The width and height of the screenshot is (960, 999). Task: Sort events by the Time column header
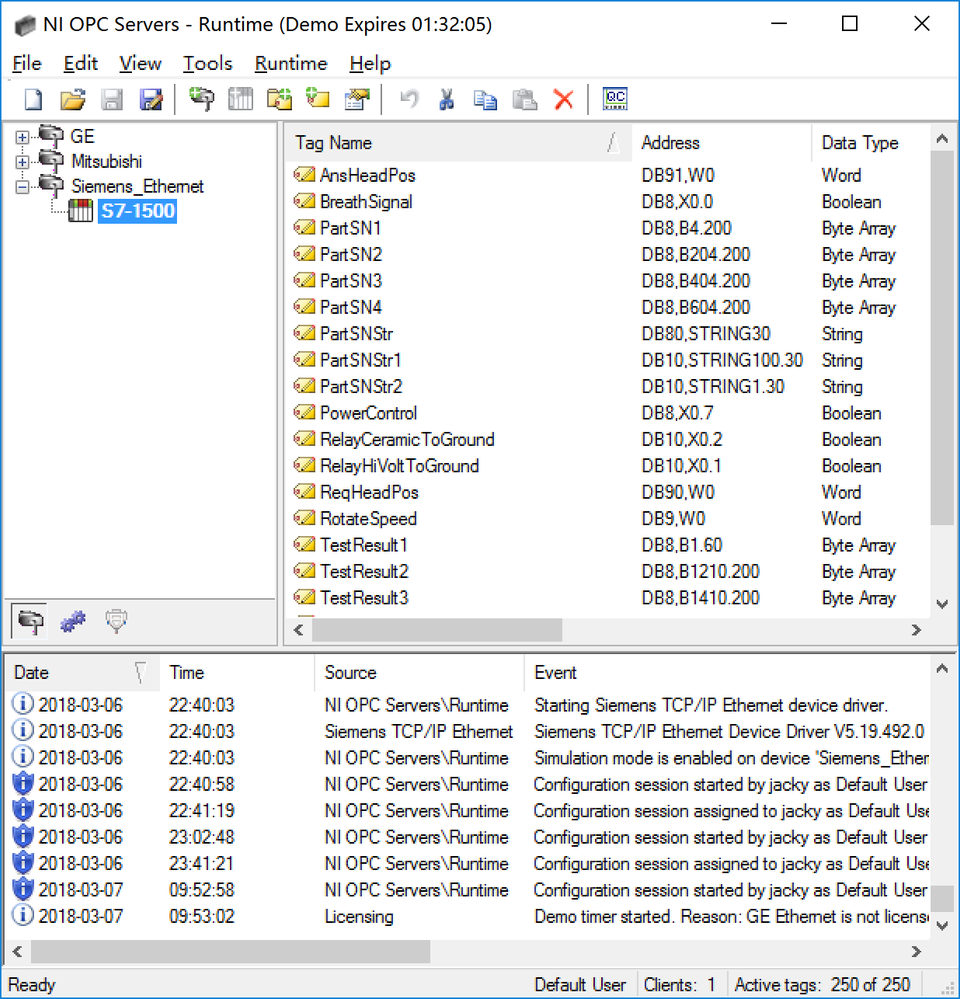pos(236,673)
